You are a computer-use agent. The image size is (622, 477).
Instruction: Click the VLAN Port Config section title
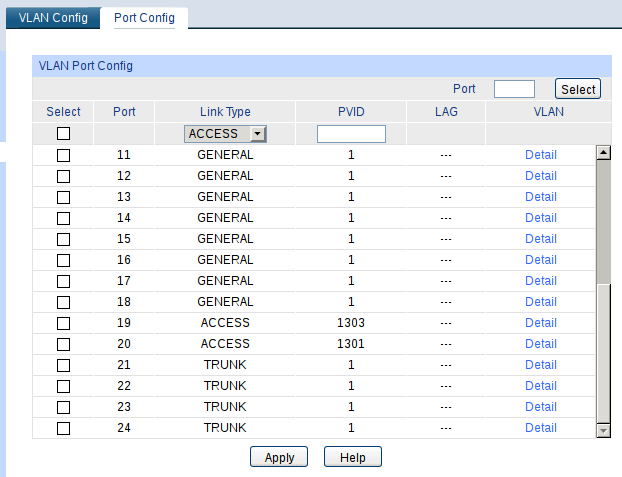tap(86, 66)
